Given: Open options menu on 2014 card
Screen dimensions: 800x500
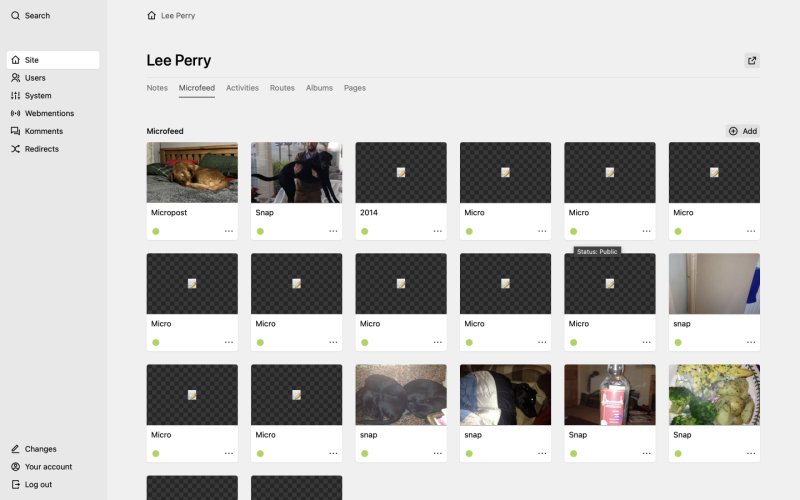Looking at the screenshot, I should (x=438, y=231).
